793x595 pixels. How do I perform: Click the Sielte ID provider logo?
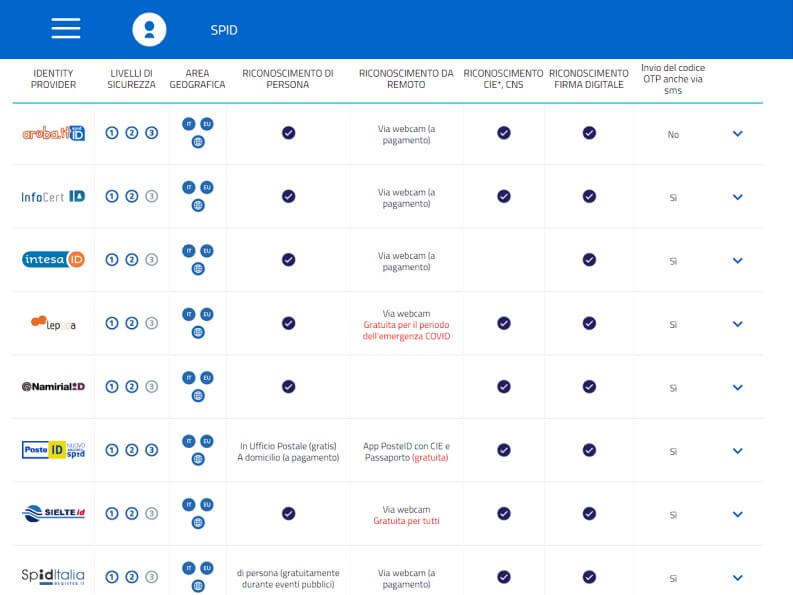tap(53, 514)
